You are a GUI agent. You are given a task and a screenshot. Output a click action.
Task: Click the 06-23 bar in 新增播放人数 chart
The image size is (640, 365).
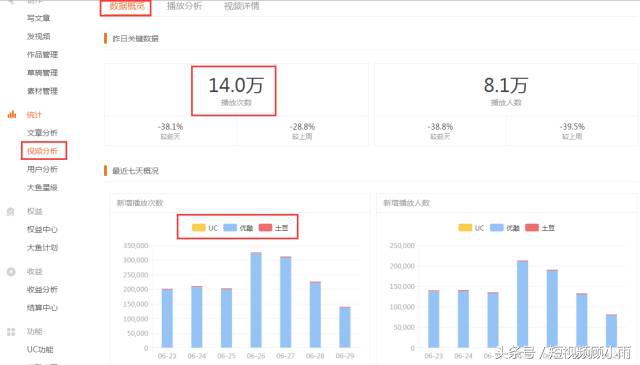click(x=433, y=319)
